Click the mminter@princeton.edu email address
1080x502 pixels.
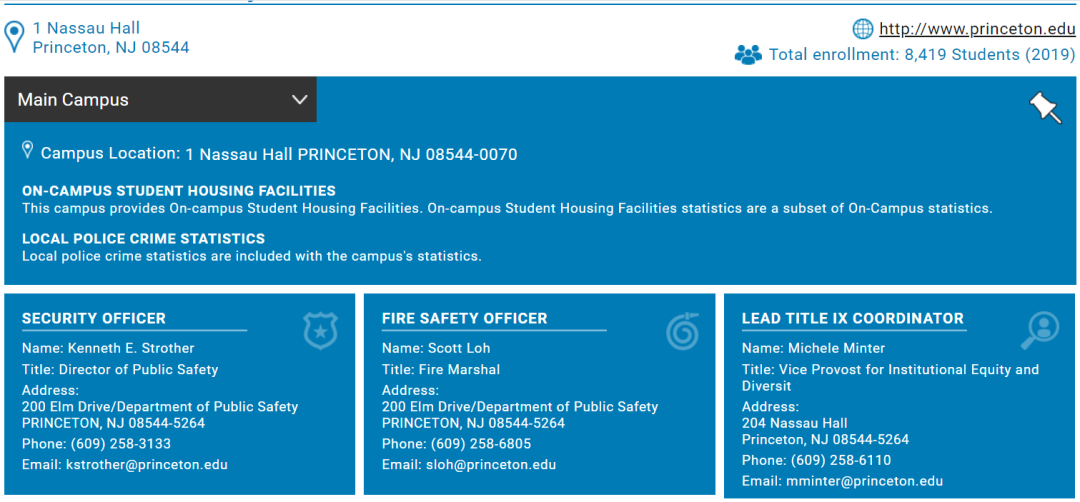pyautogui.click(x=867, y=482)
